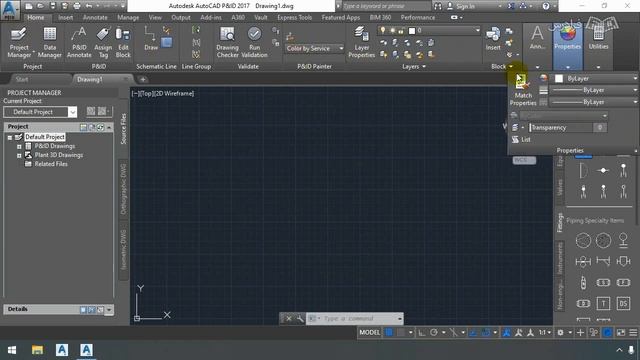Expand Plant 3D Drawings tree node
The image size is (640, 360).
pyautogui.click(x=19, y=156)
